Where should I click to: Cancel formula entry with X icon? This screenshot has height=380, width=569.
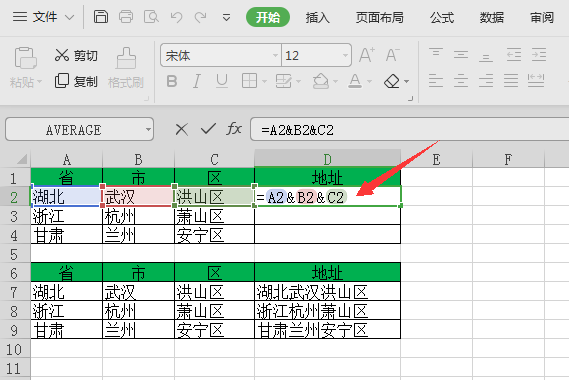tap(181, 129)
